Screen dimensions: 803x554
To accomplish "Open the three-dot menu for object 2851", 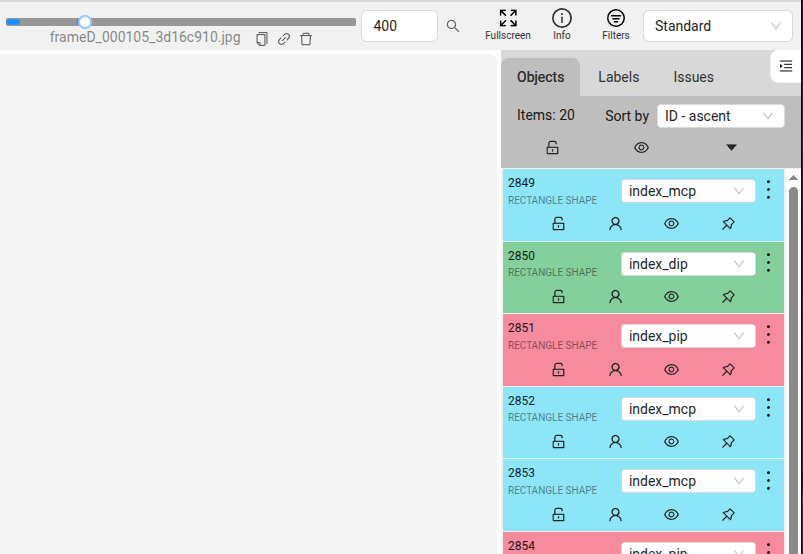I will pyautogui.click(x=768, y=335).
